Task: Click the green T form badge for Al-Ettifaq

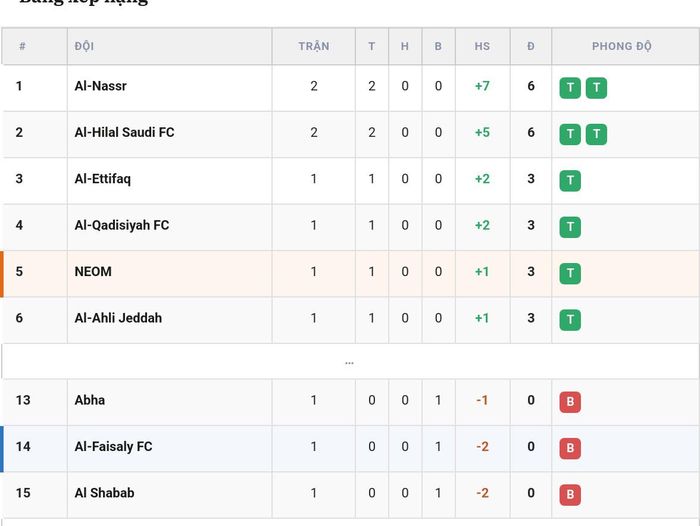Action: [570, 181]
